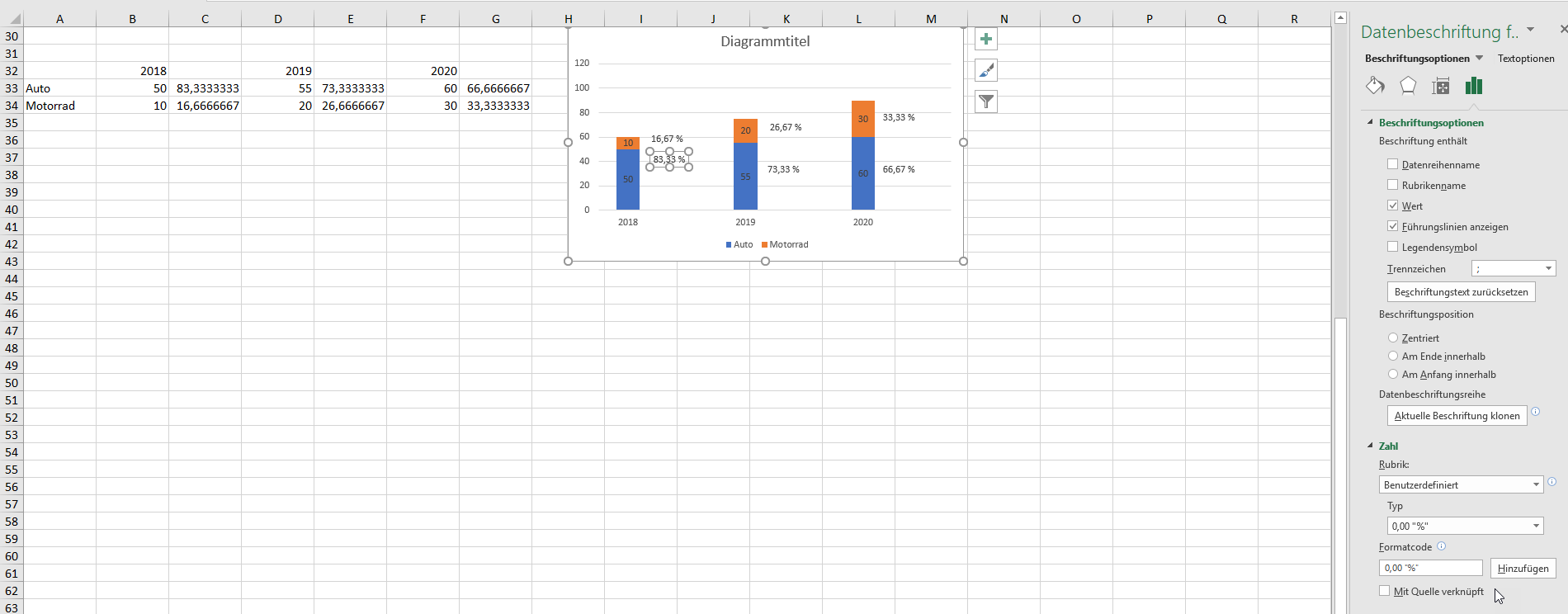Uncheck the Wert checkbox
1568x614 pixels.
click(1393, 205)
